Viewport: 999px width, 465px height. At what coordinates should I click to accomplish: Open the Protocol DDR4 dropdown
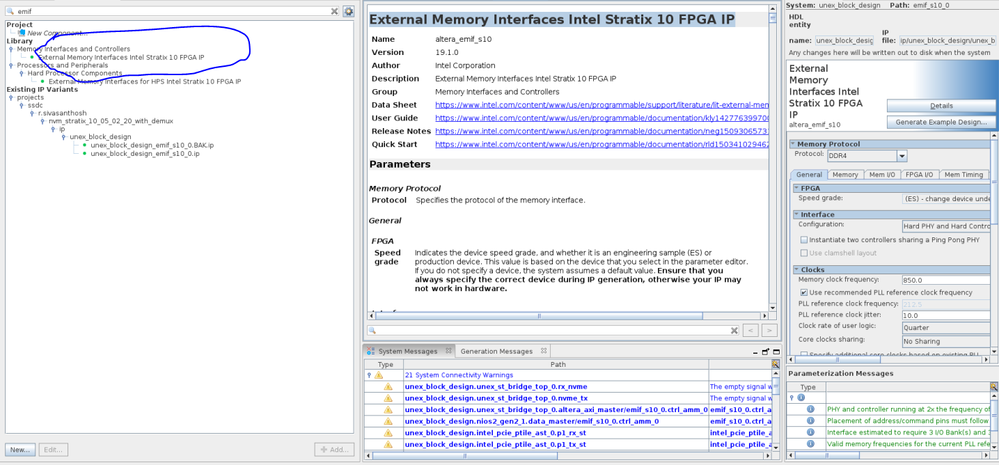click(x=902, y=156)
